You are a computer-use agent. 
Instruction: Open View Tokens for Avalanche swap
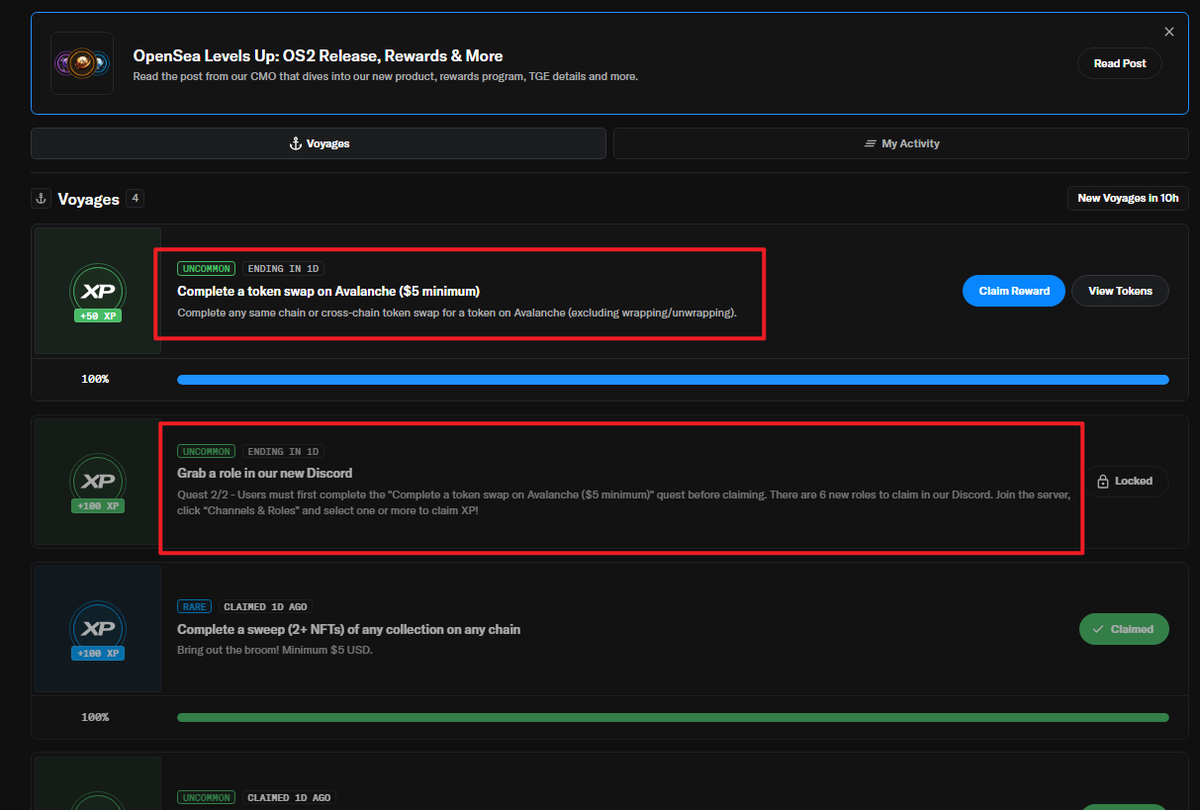1120,291
